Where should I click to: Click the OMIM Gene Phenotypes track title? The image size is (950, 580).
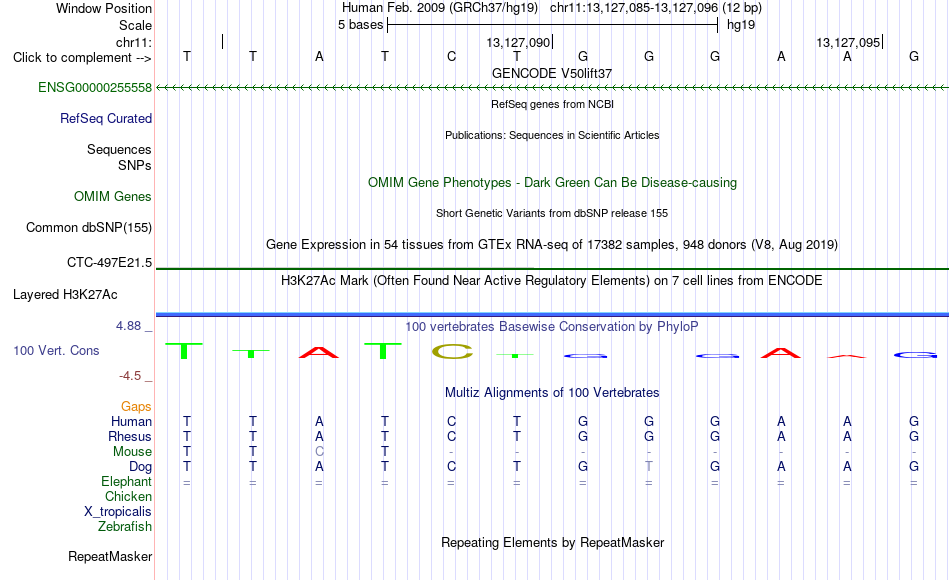point(552,182)
